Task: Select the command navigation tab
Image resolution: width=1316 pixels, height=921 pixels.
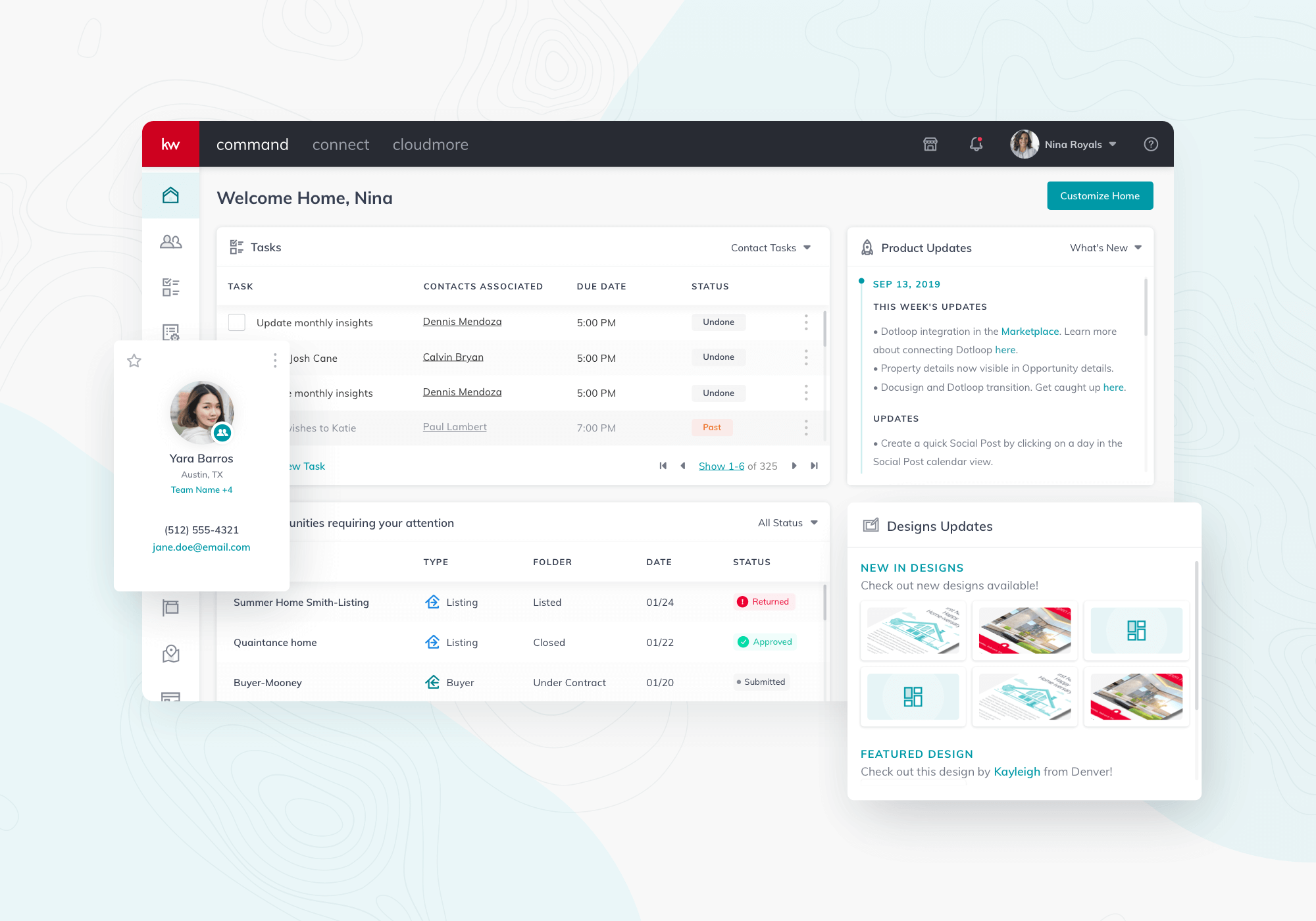Action: pyautogui.click(x=254, y=144)
